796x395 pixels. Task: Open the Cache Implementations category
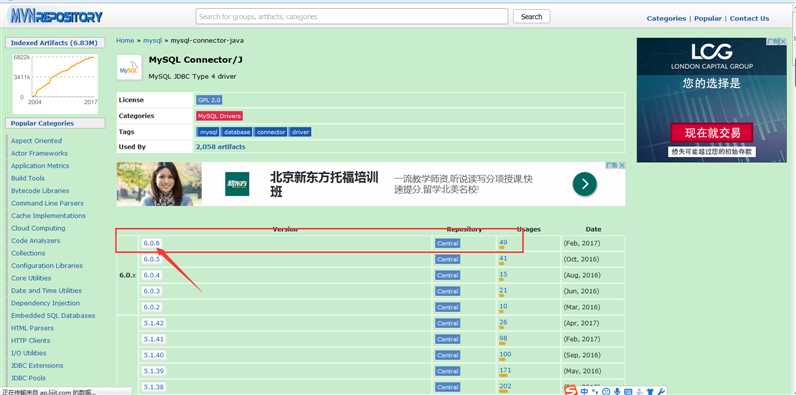(48, 216)
